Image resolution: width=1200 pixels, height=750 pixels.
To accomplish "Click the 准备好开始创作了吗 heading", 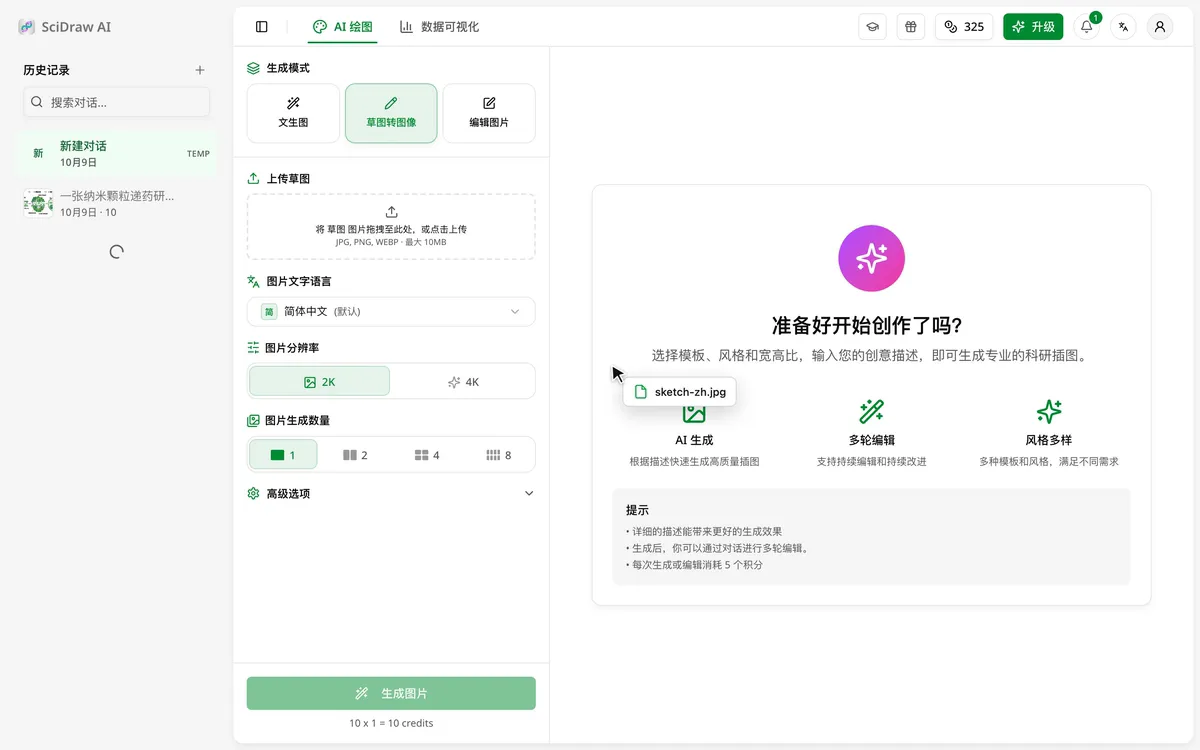I will coord(868,325).
